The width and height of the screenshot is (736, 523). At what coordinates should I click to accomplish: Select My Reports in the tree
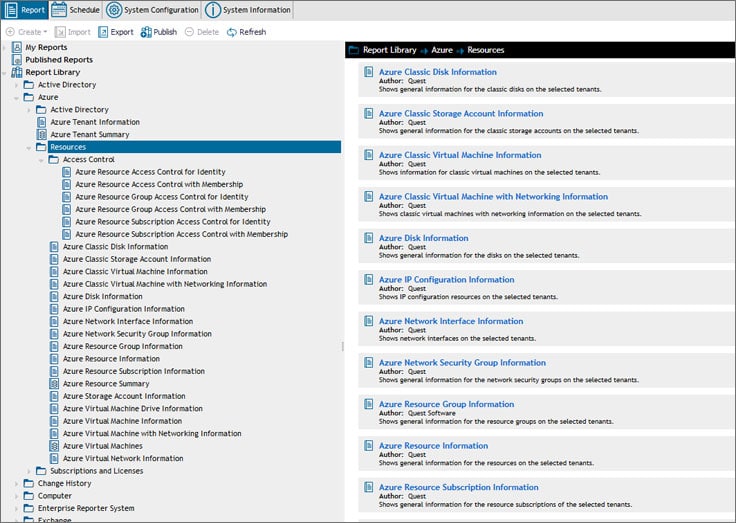pyautogui.click(x=46, y=47)
